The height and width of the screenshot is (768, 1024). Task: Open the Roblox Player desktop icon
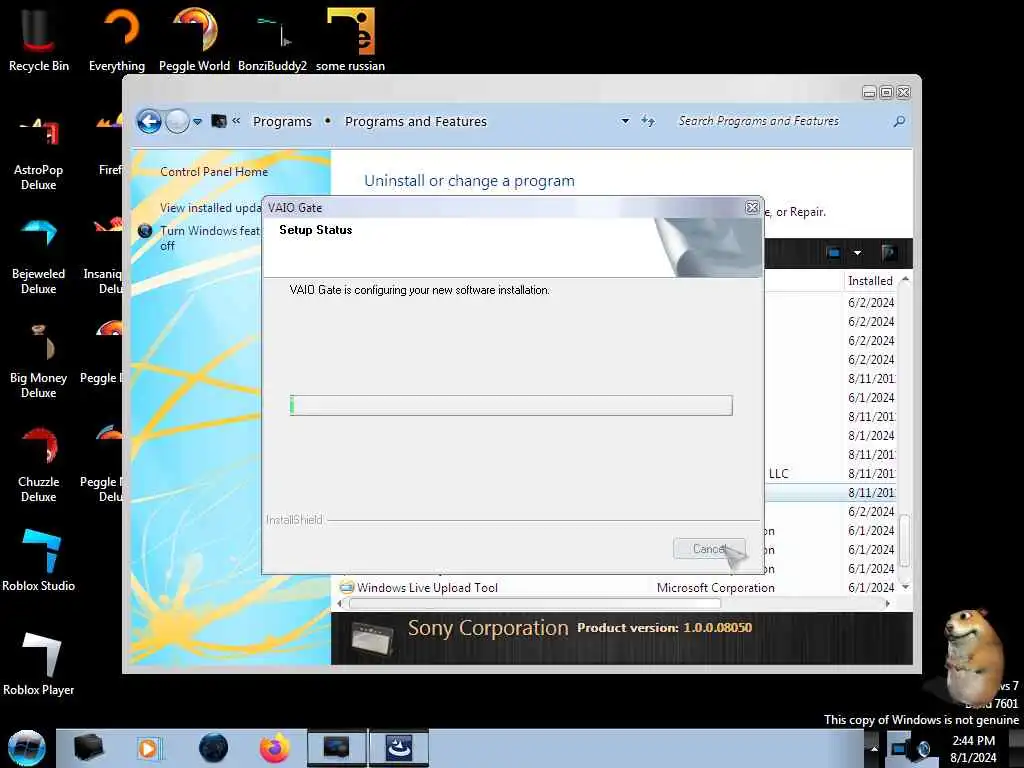tap(39, 664)
